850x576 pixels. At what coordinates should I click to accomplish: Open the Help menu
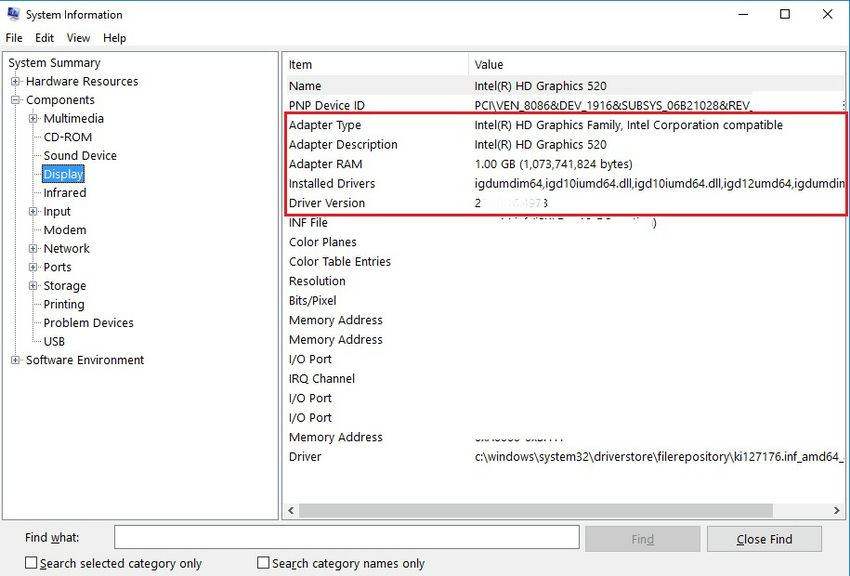pos(114,37)
